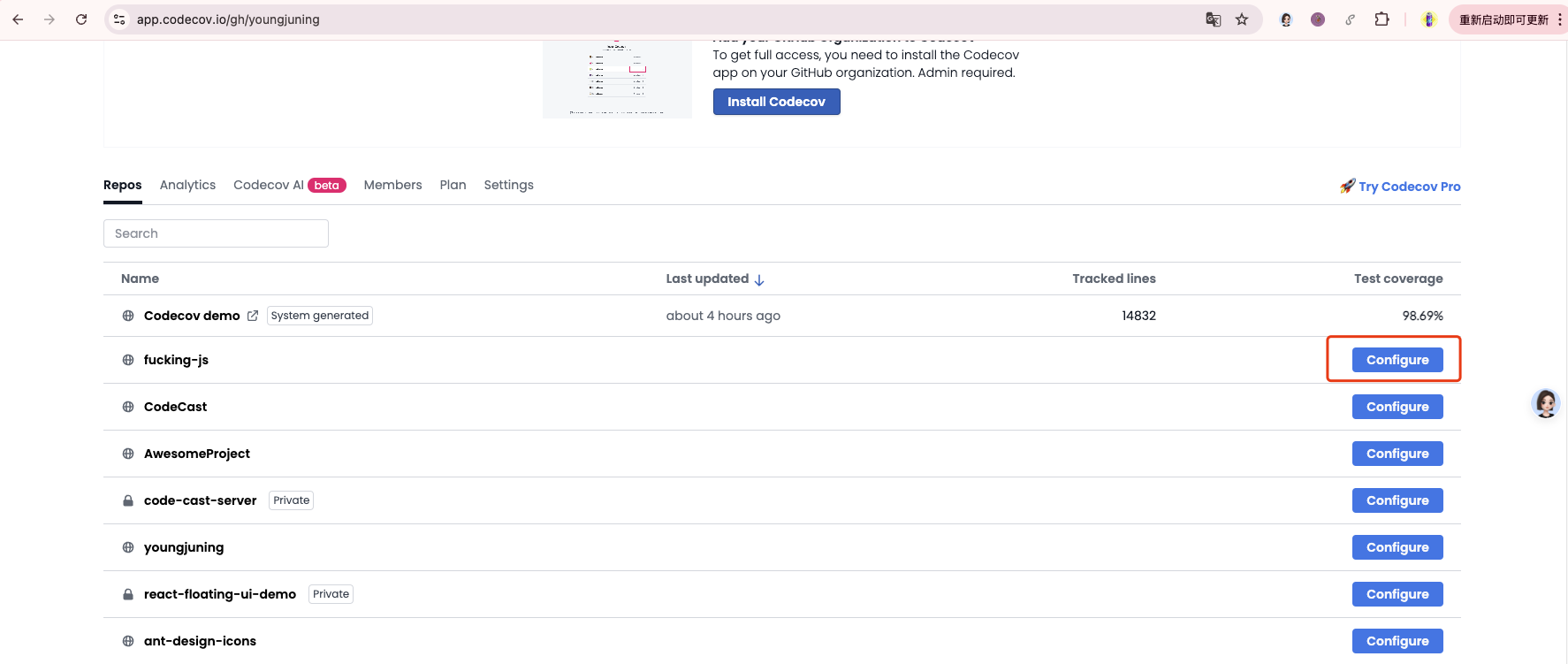
Task: Open the AwesomeProject repo name
Action: 197,454
